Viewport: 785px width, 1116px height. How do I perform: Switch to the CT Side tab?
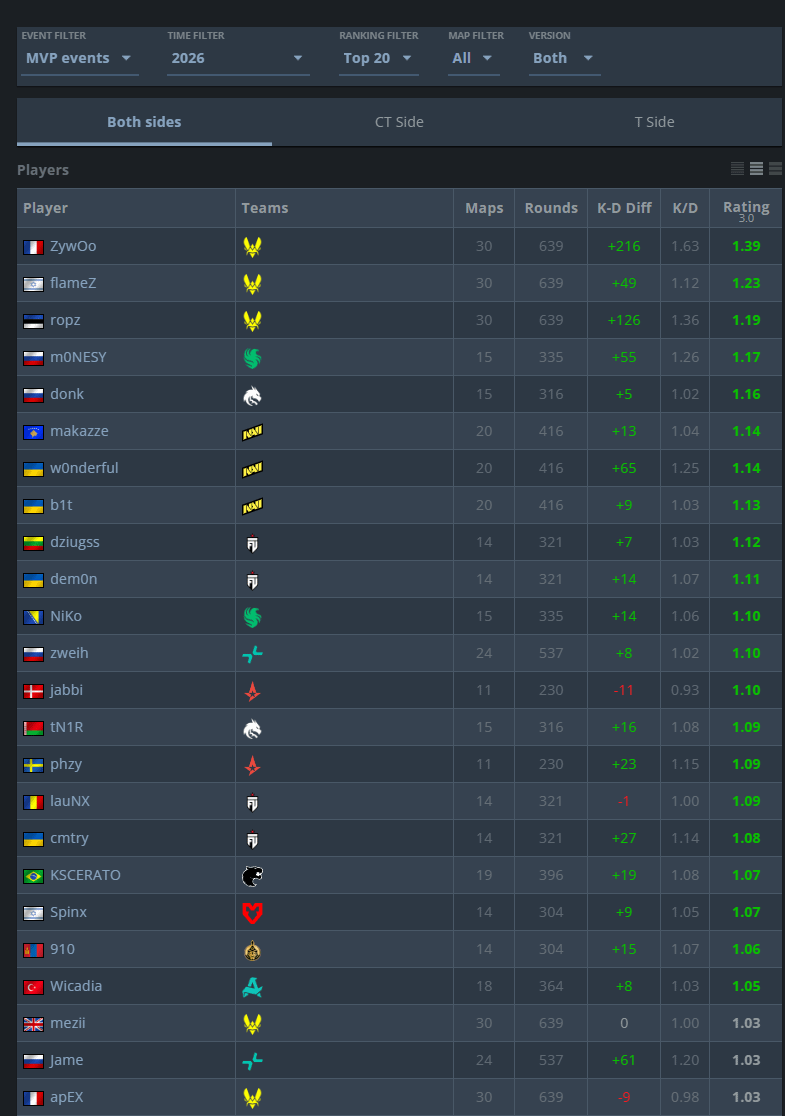click(399, 122)
